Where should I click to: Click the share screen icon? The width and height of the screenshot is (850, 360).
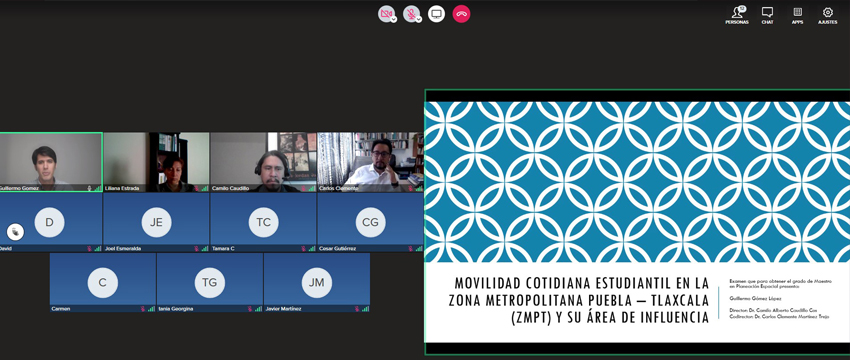(x=436, y=14)
